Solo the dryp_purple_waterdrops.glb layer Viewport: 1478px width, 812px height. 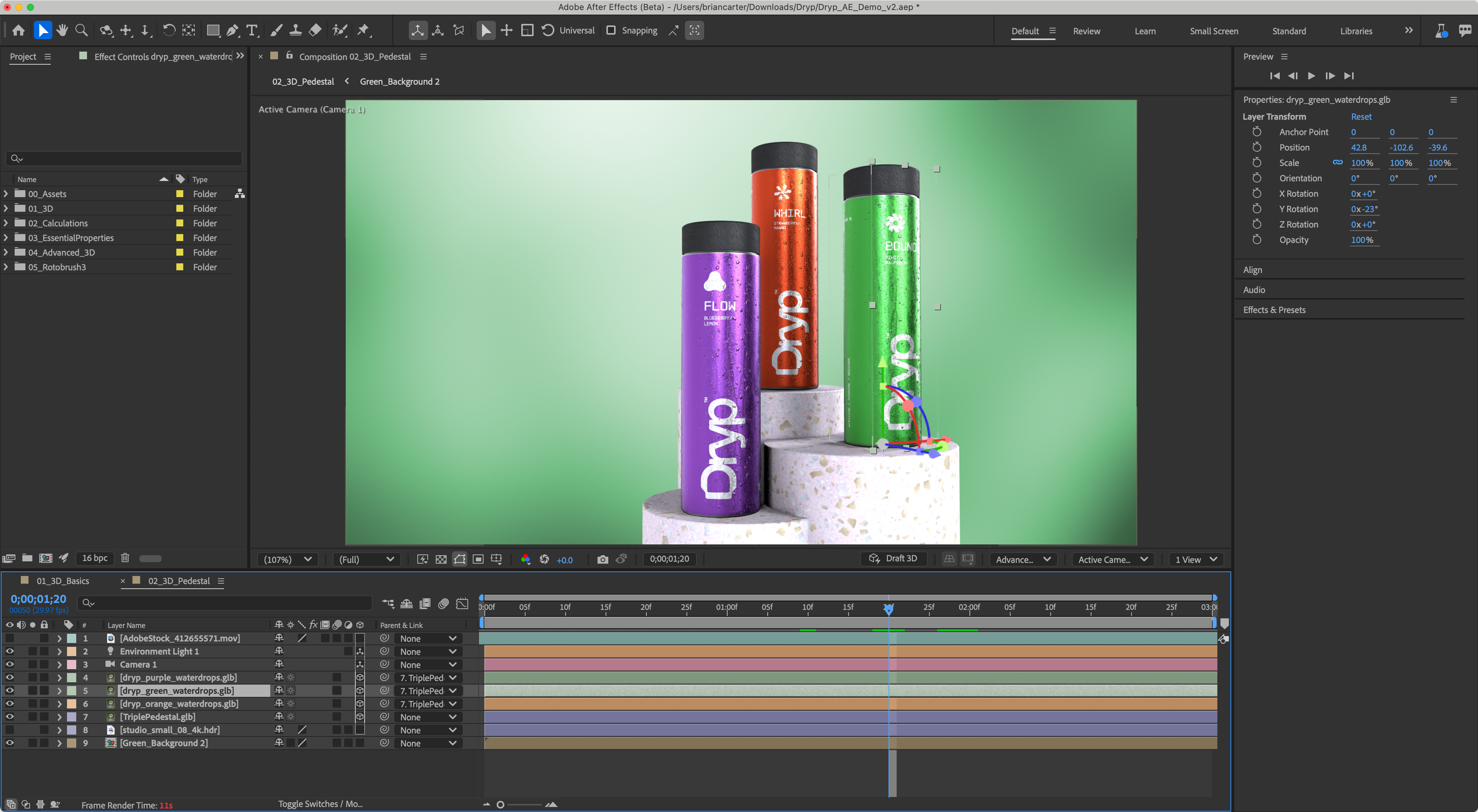pos(33,678)
